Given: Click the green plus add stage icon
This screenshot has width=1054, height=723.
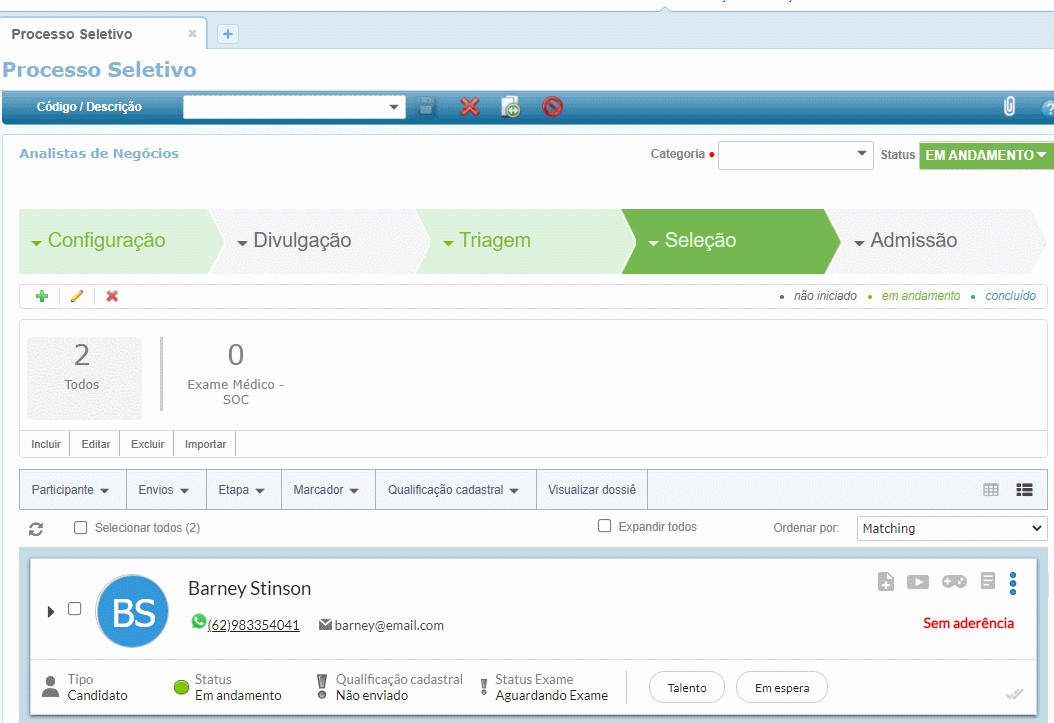Looking at the screenshot, I should (x=42, y=296).
